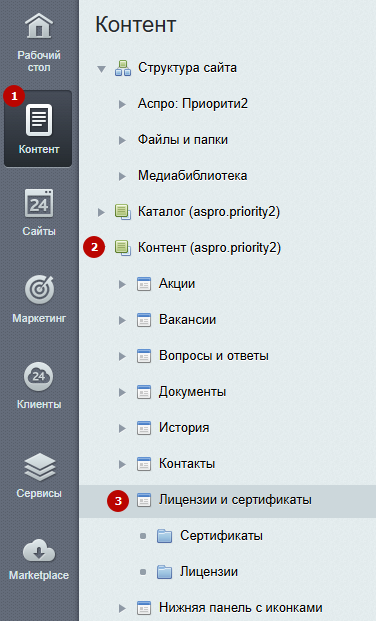Select Структура сайта in the tree
This screenshot has height=621, width=376.
click(x=187, y=68)
